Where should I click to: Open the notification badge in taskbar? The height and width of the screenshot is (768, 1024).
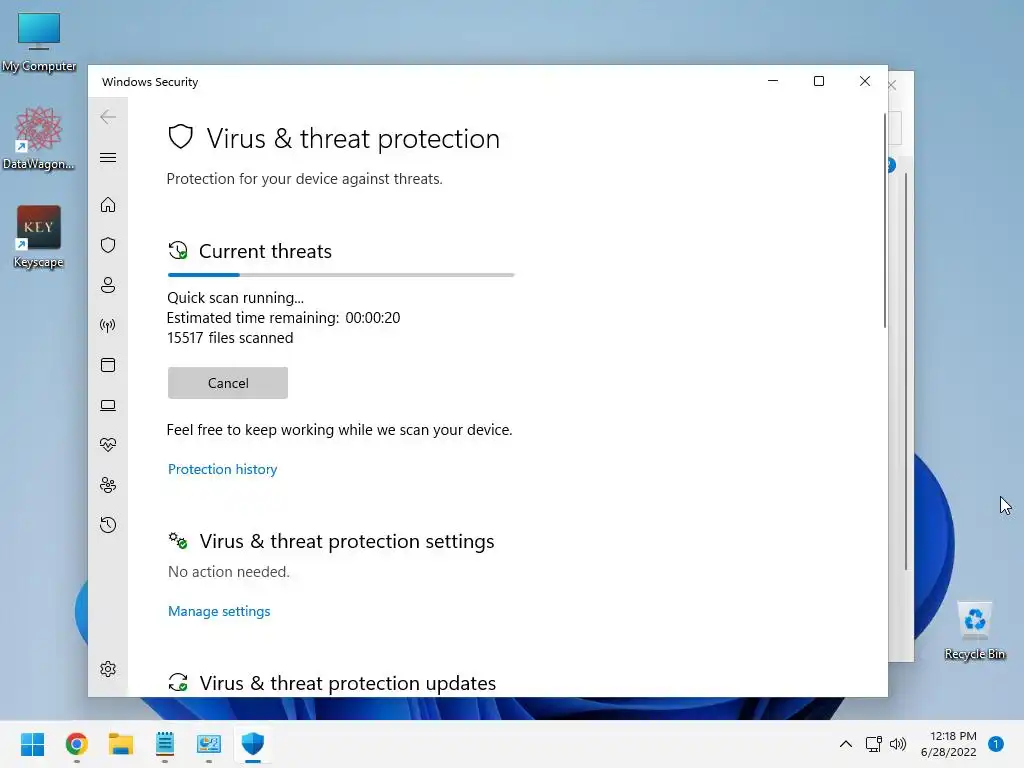click(996, 744)
